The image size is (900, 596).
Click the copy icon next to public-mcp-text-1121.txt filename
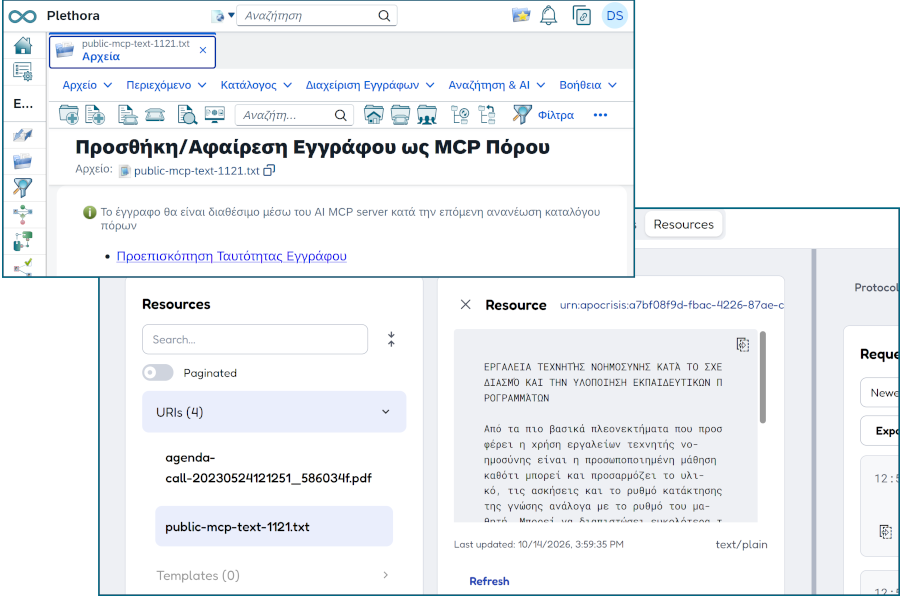click(269, 171)
